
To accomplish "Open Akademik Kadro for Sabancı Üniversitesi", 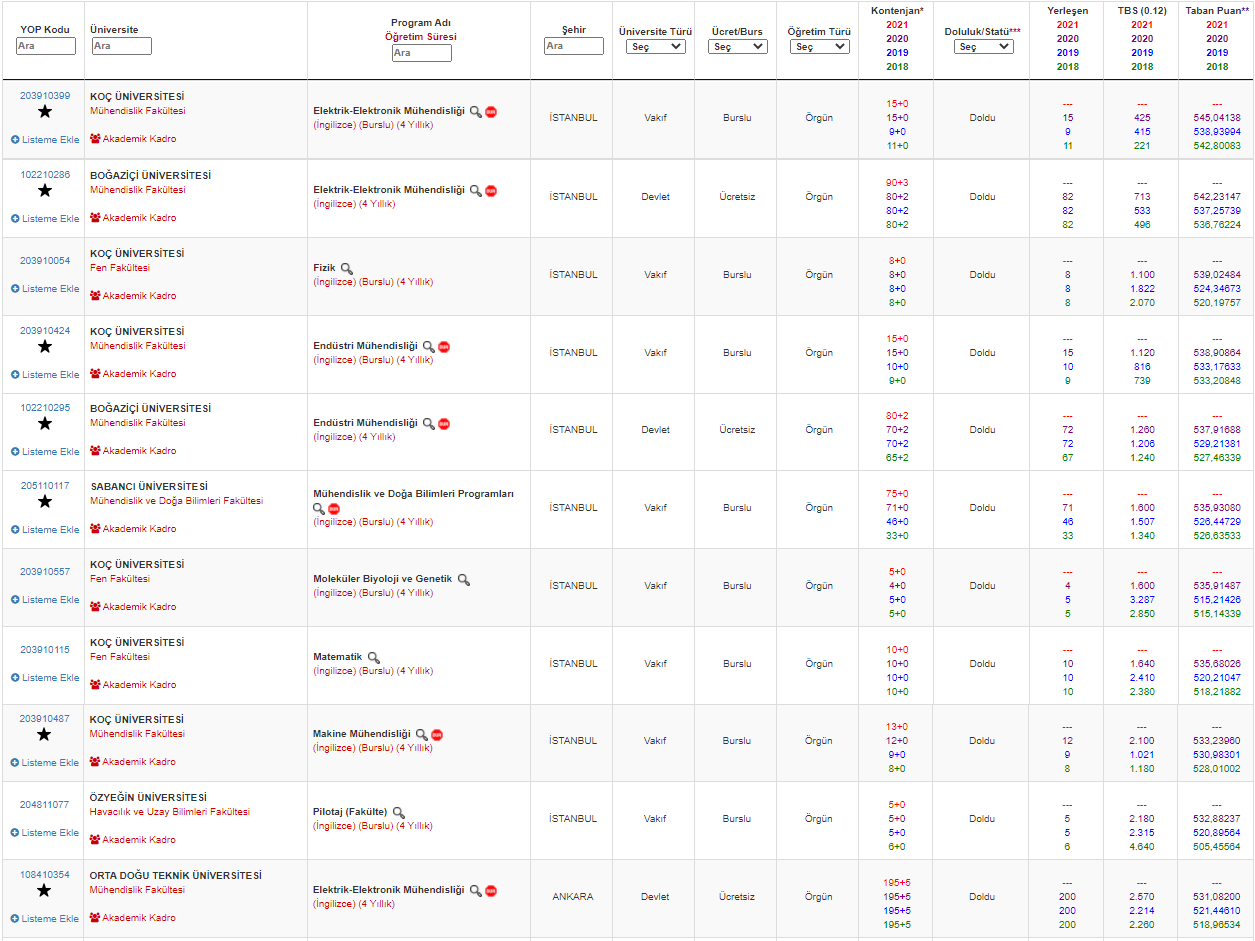I will (x=133, y=529).
